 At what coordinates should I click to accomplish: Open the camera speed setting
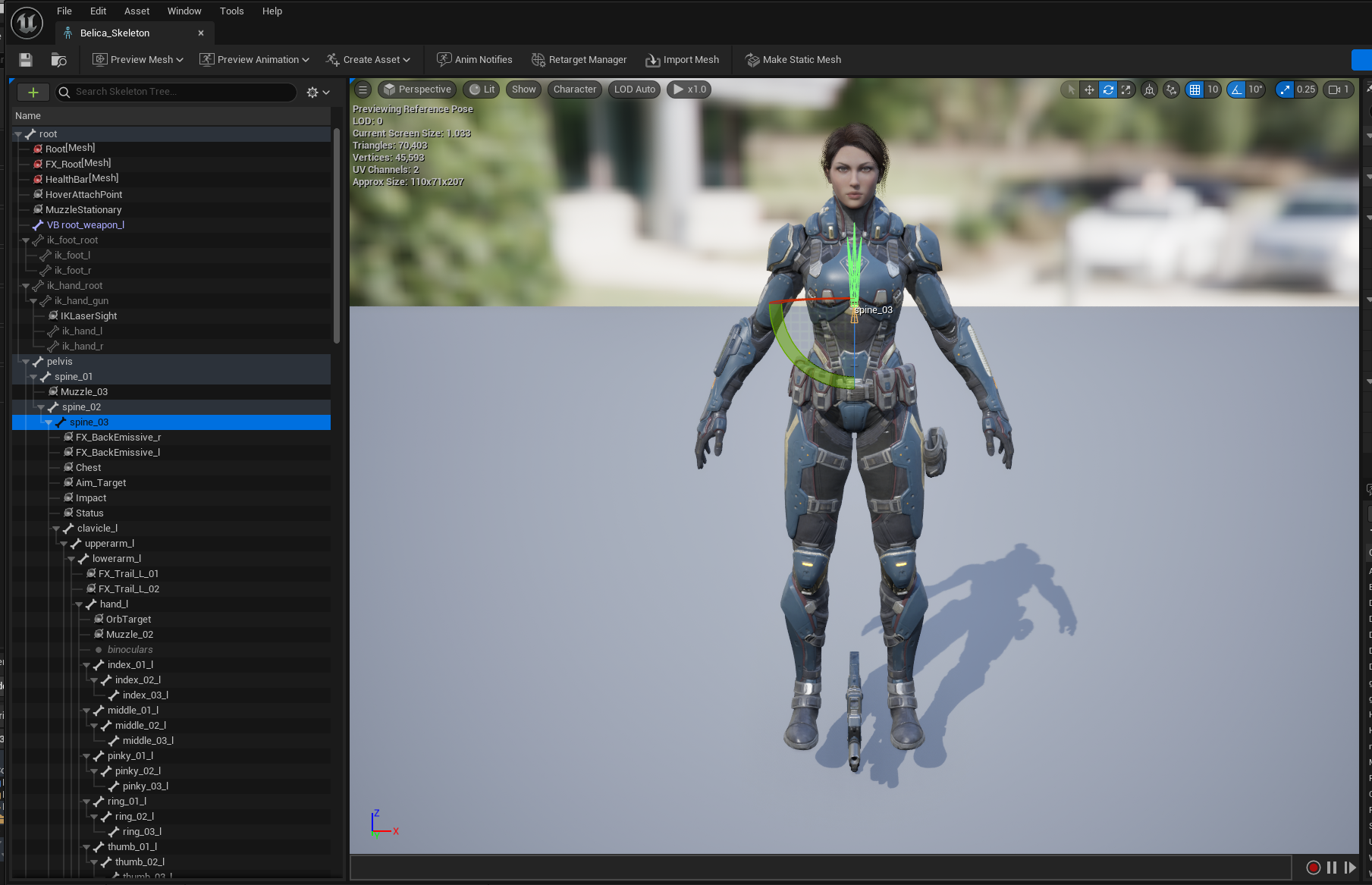pos(1339,89)
